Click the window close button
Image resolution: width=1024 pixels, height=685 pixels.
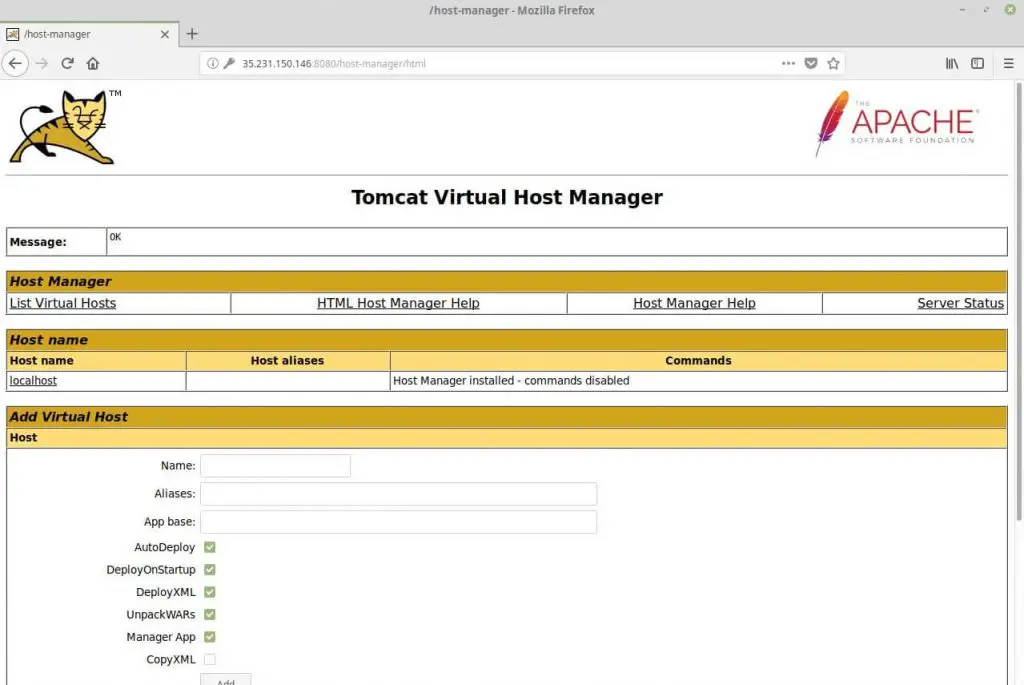1010,10
